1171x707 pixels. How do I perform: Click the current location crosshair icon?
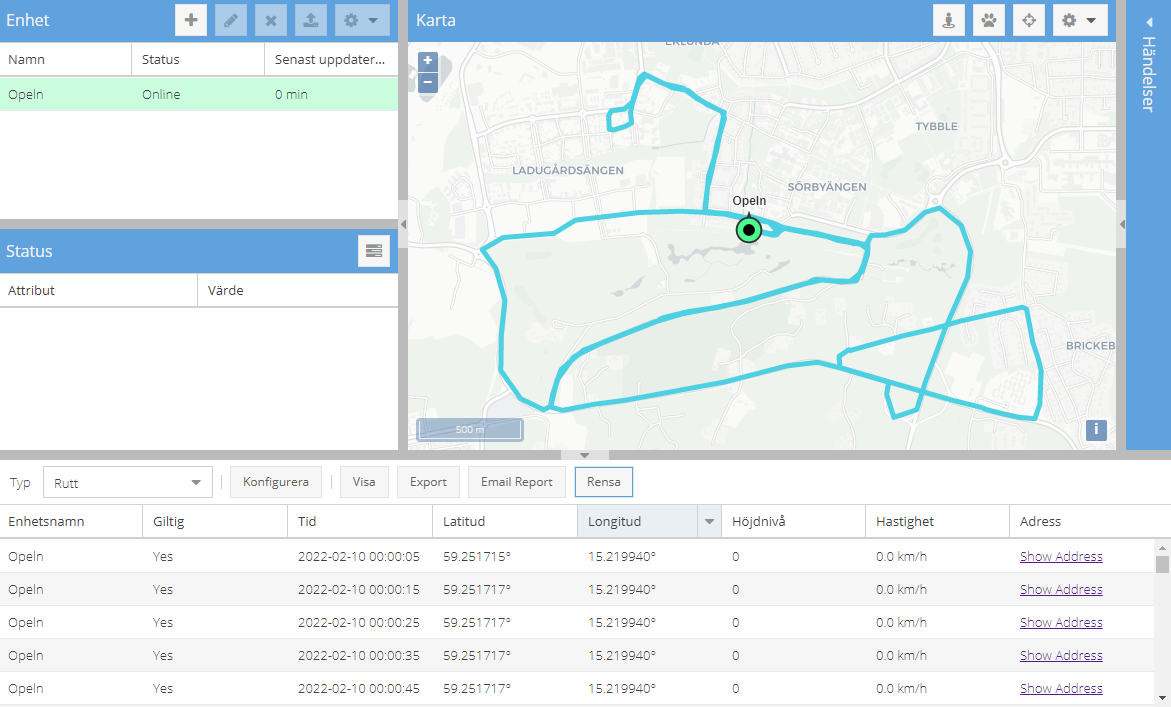click(1029, 20)
